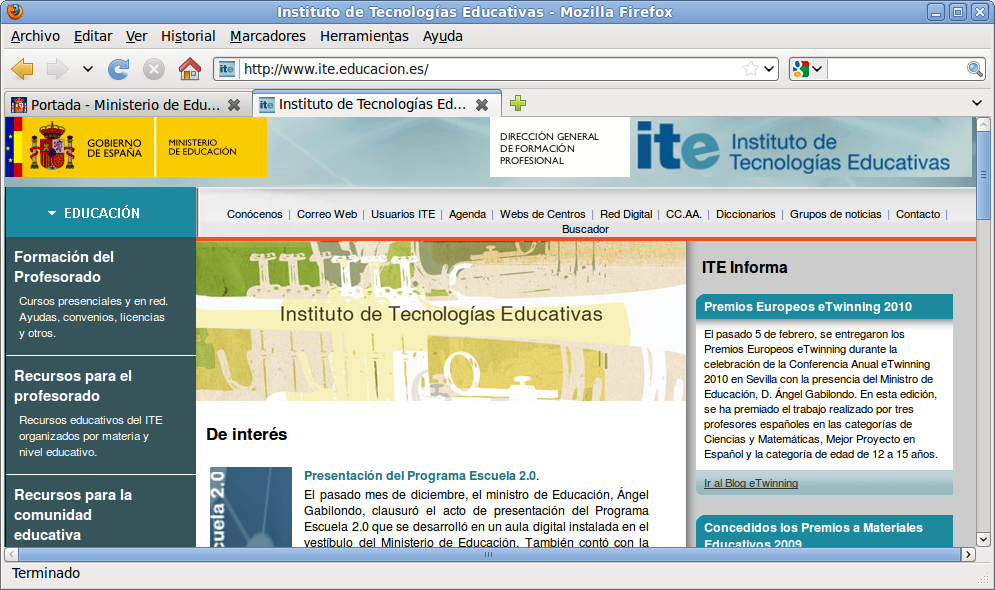Click the Firefox logo window menu icon
The height and width of the screenshot is (590, 995).
[x=15, y=11]
